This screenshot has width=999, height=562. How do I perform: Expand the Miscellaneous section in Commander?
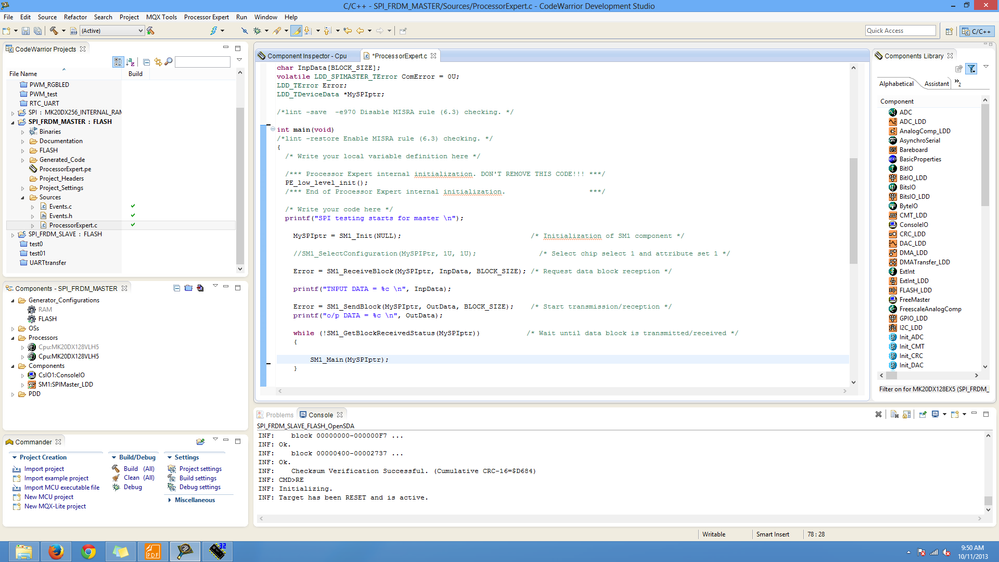tap(169, 500)
